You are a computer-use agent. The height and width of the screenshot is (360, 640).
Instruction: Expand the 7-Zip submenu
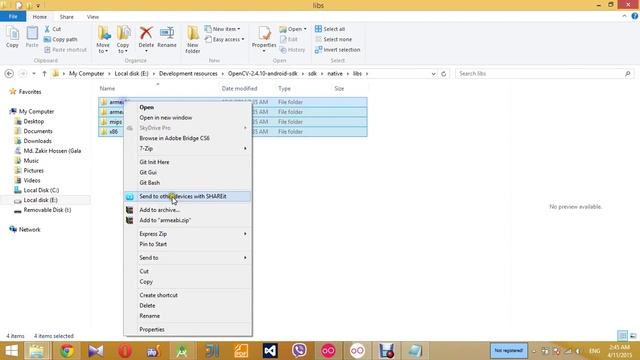point(245,149)
